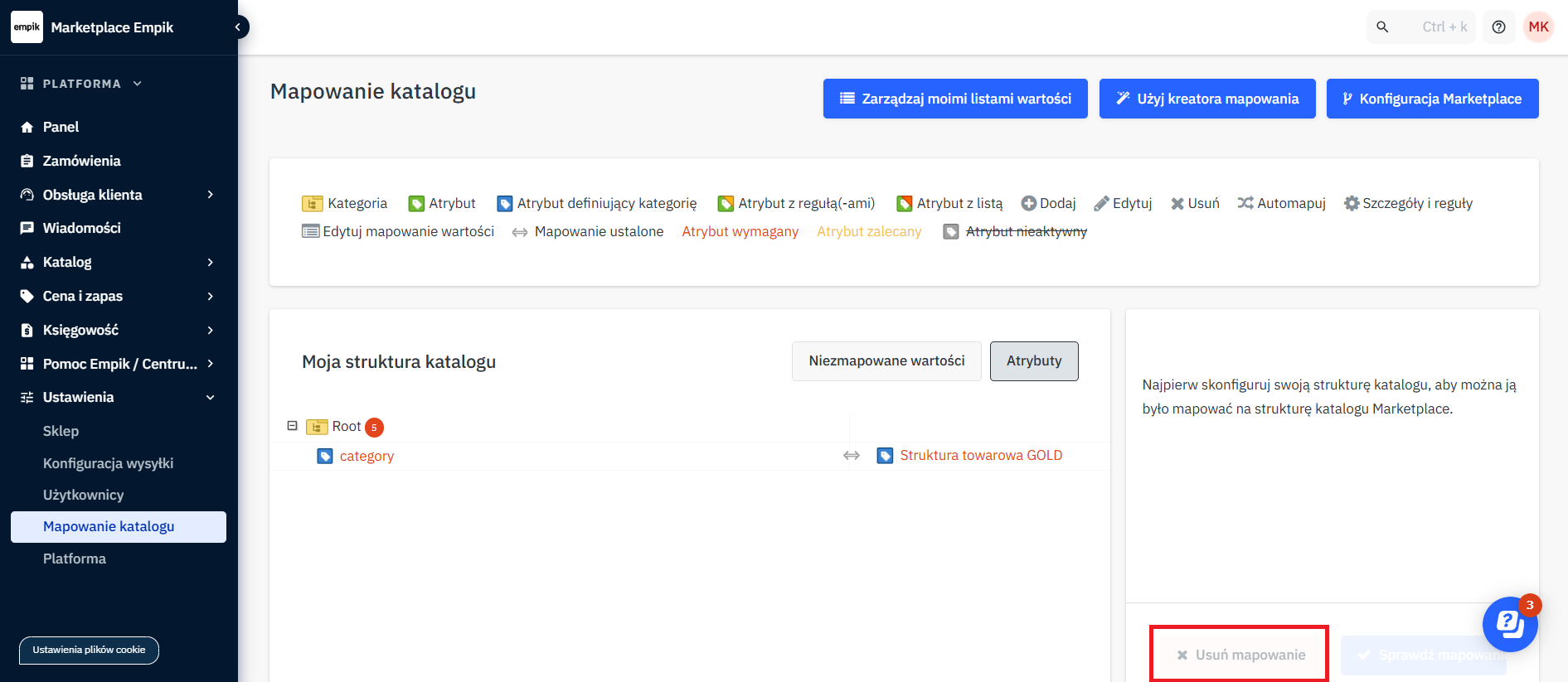
Task: Open Konfiguracja wysyłki settings page
Action: [x=108, y=463]
